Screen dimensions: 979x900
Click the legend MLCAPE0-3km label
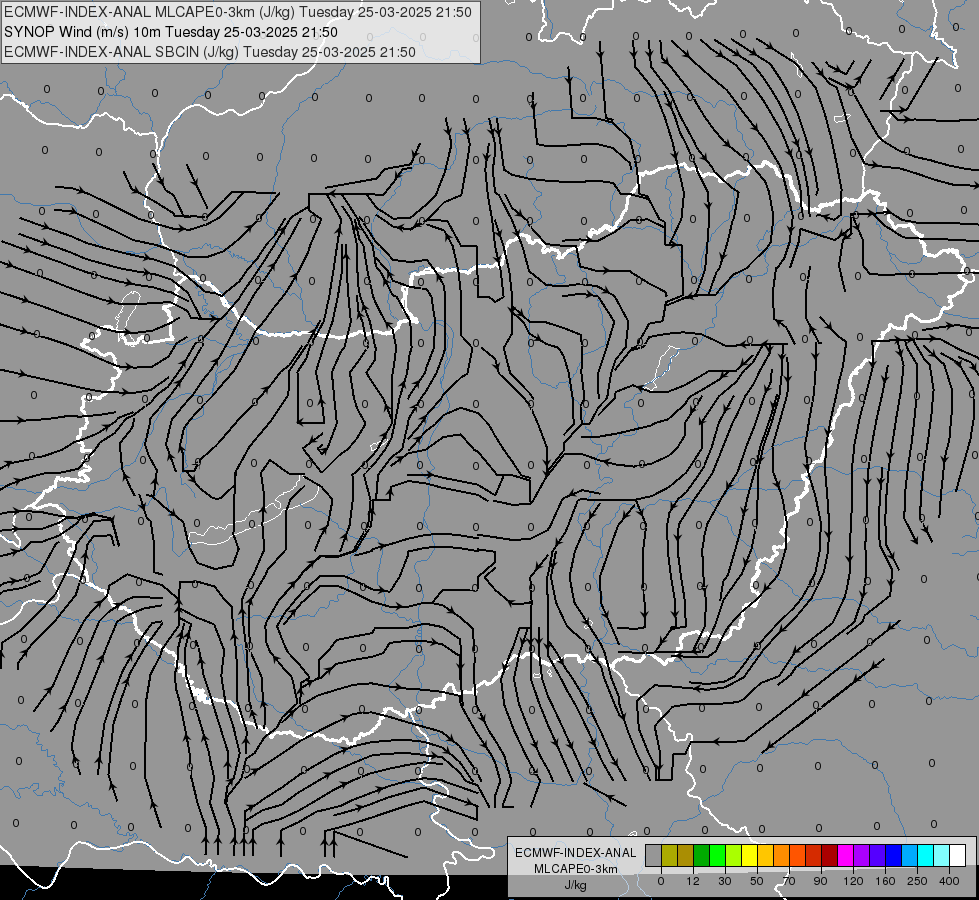[x=576, y=869]
